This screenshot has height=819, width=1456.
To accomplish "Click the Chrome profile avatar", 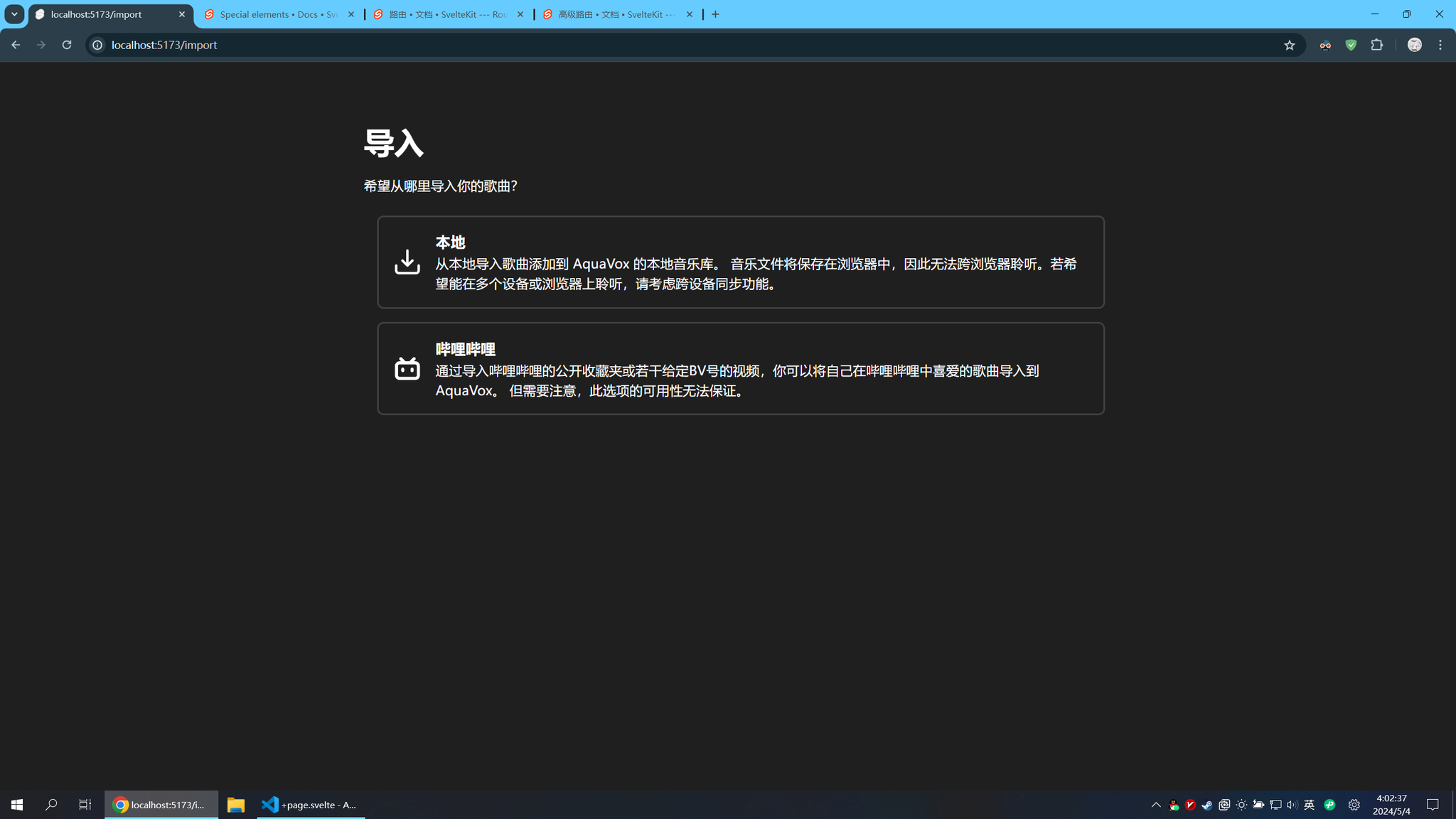I will pos(1413,45).
